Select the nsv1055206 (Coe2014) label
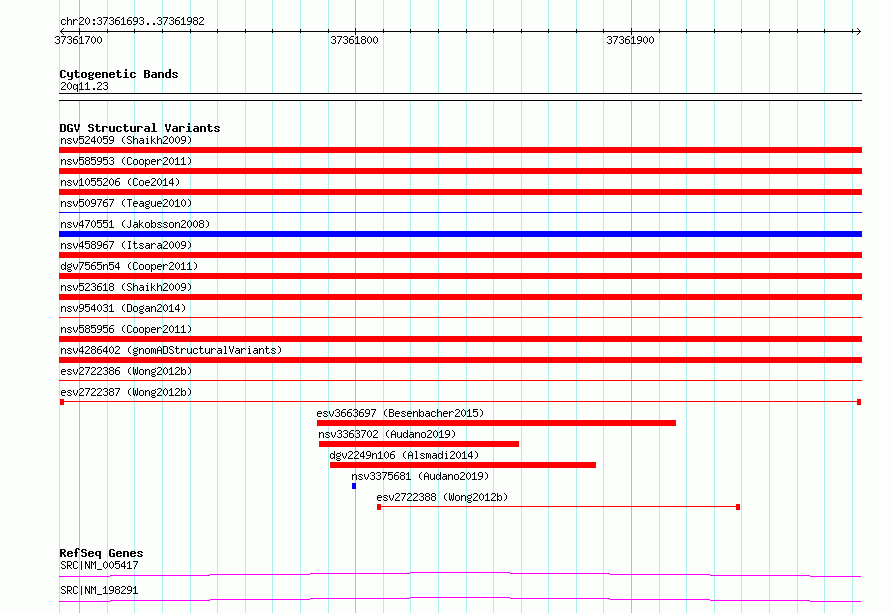The height and width of the screenshot is (613, 890). [120, 182]
